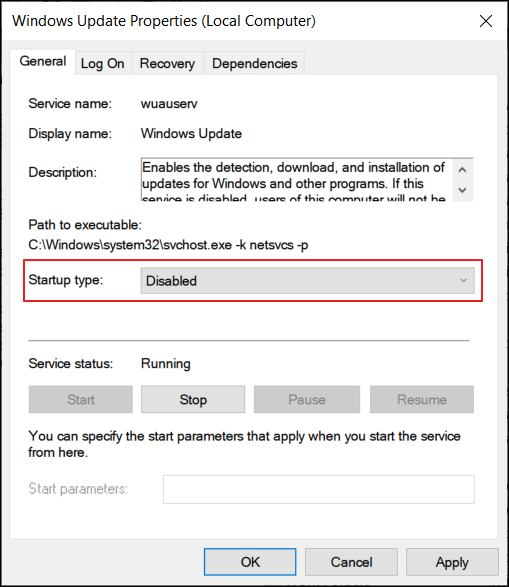
Task: Click the description scroll up arrow
Action: coord(463,170)
